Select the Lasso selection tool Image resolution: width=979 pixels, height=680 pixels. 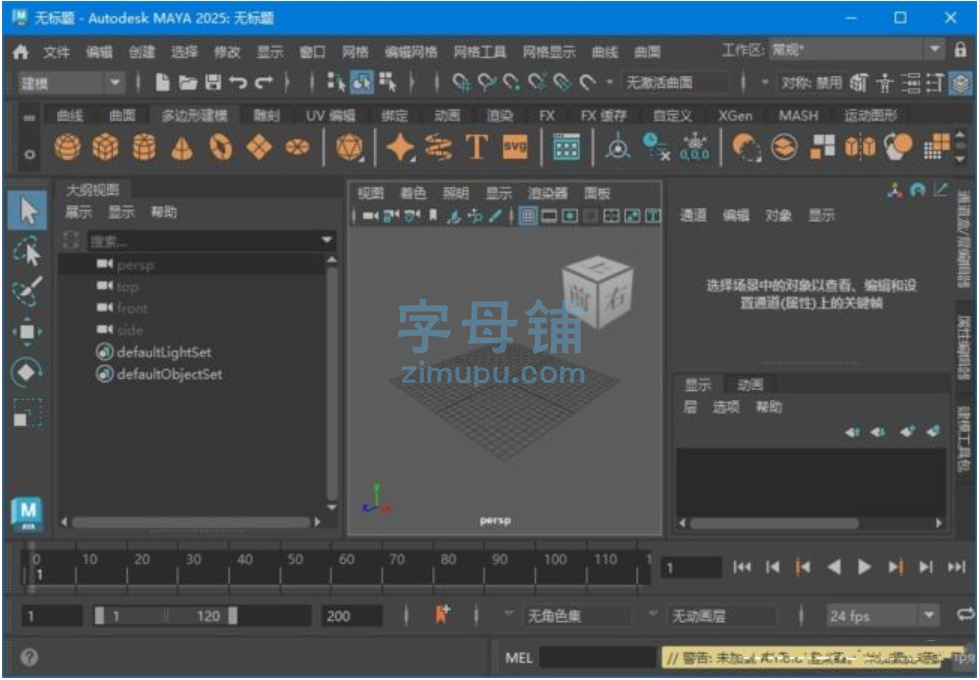click(x=27, y=251)
